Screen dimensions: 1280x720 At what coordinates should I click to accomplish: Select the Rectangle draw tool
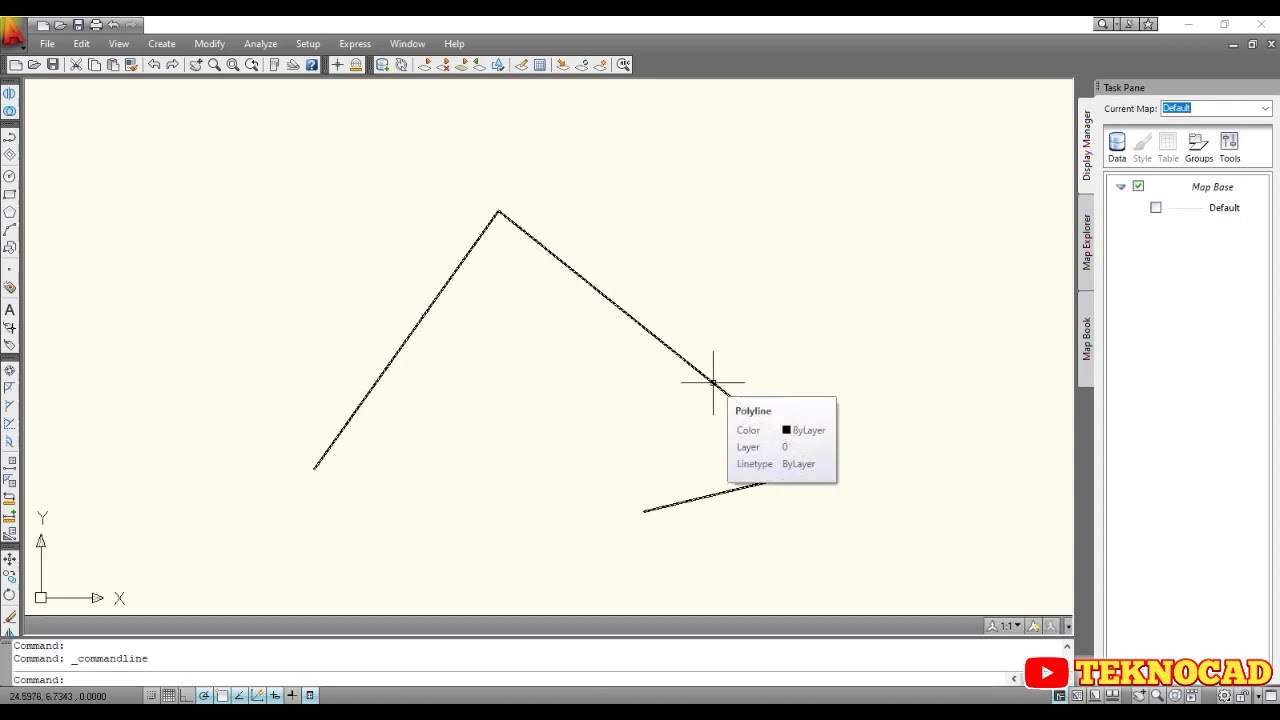click(x=10, y=195)
